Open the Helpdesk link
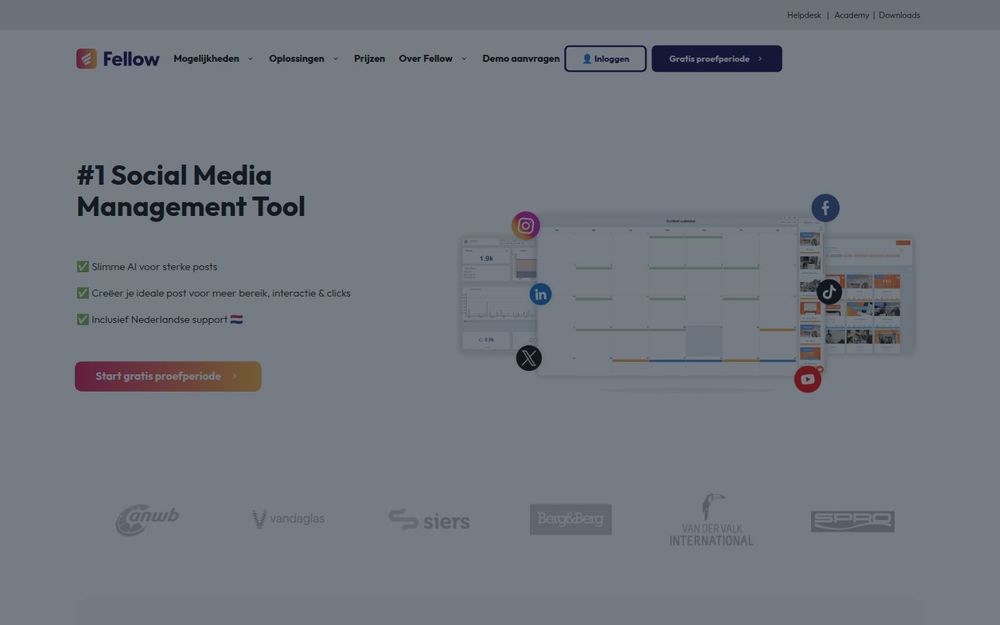Image resolution: width=1000 pixels, height=625 pixels. (x=804, y=15)
